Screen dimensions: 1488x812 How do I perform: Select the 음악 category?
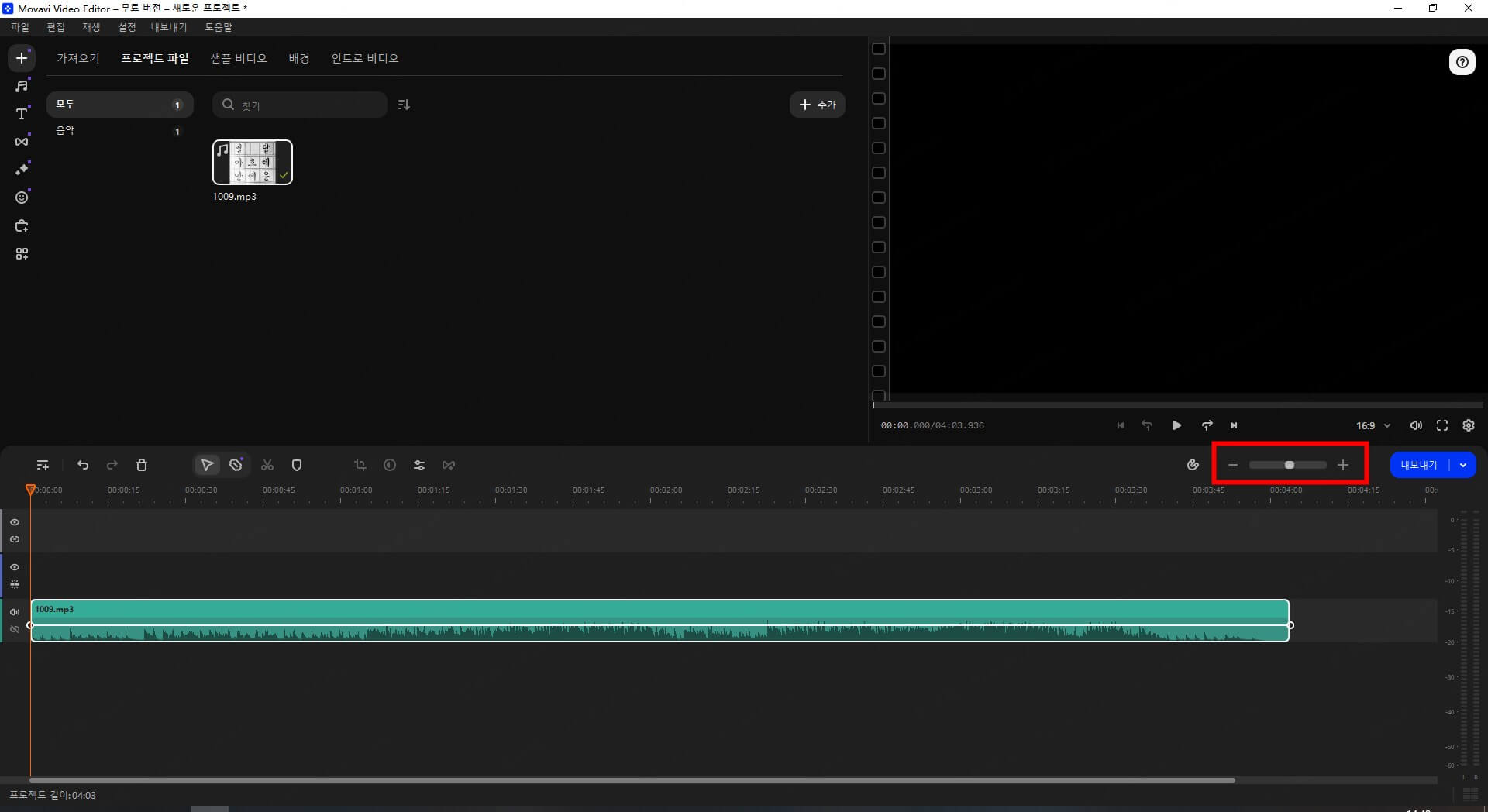120,131
